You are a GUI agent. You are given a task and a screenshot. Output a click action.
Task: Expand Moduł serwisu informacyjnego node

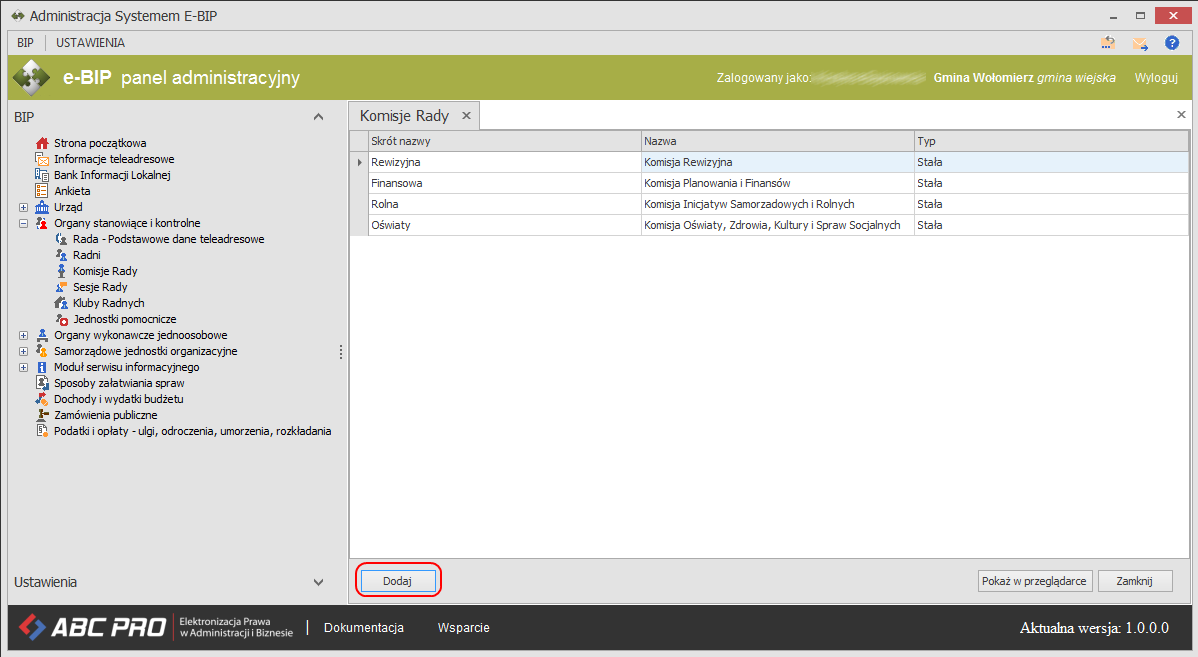[x=24, y=367]
